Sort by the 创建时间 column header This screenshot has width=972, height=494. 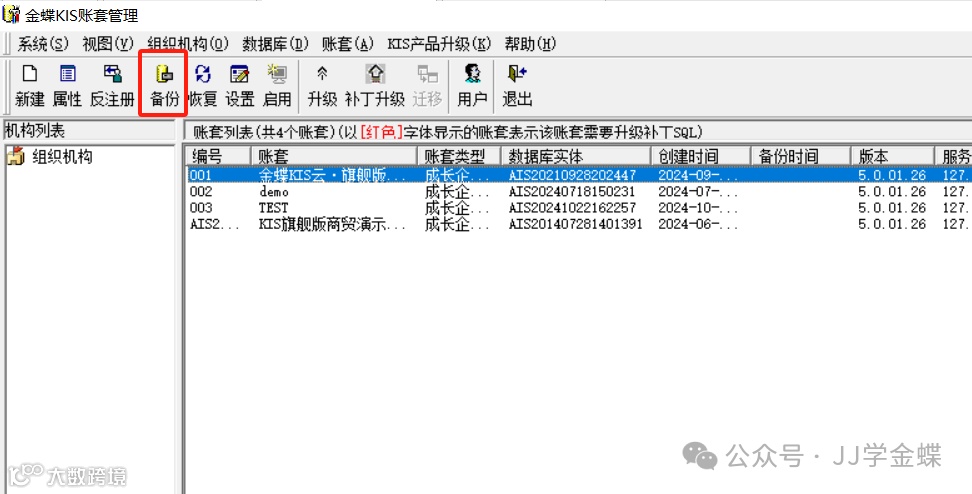point(701,156)
